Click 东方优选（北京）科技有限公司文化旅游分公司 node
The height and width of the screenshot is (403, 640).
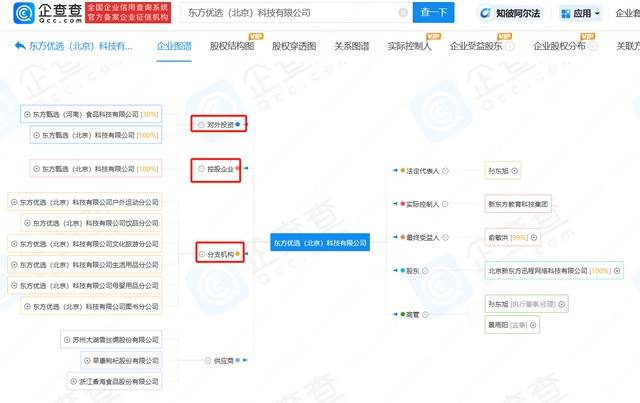(x=84, y=244)
